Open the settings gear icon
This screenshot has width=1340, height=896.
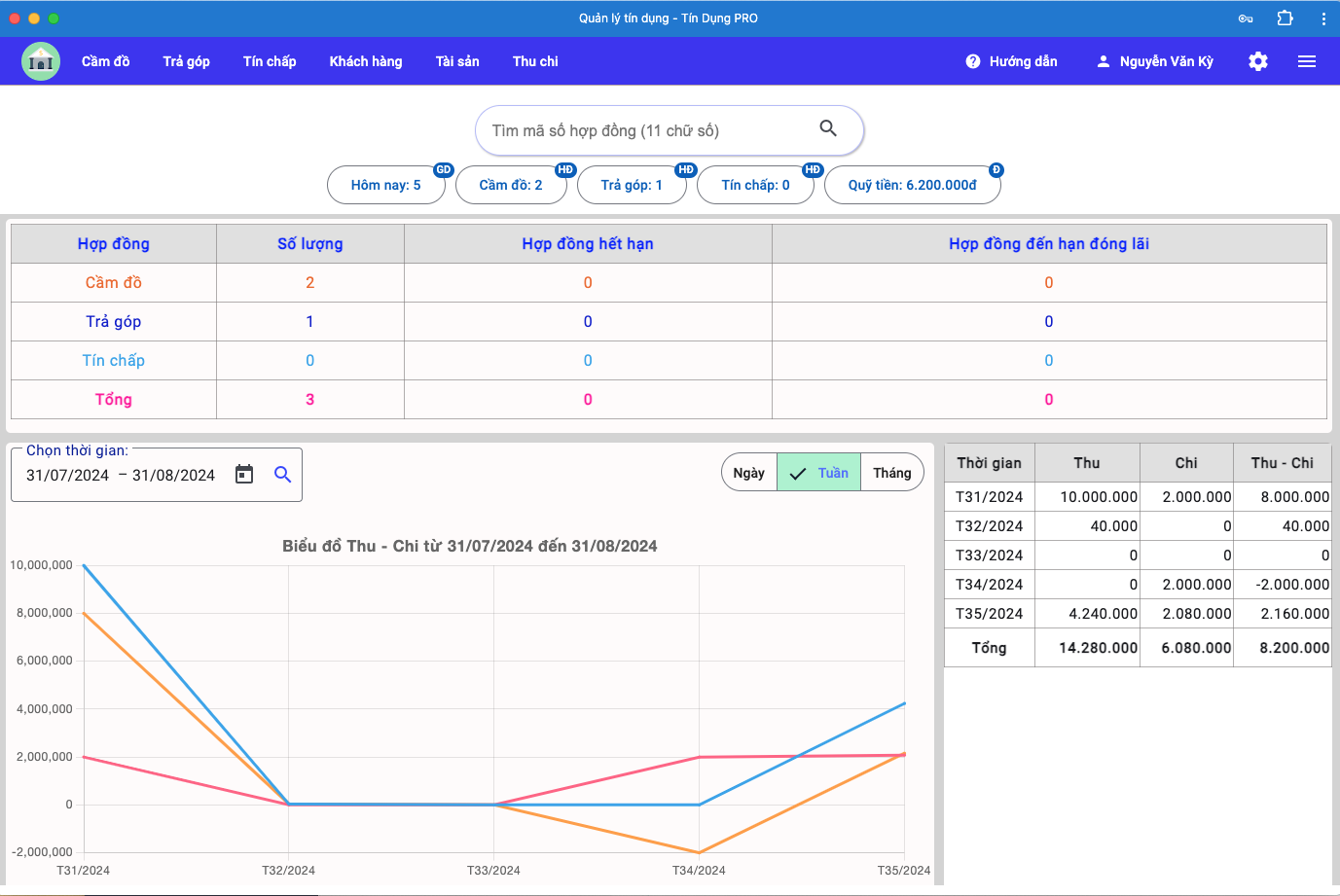1258,61
